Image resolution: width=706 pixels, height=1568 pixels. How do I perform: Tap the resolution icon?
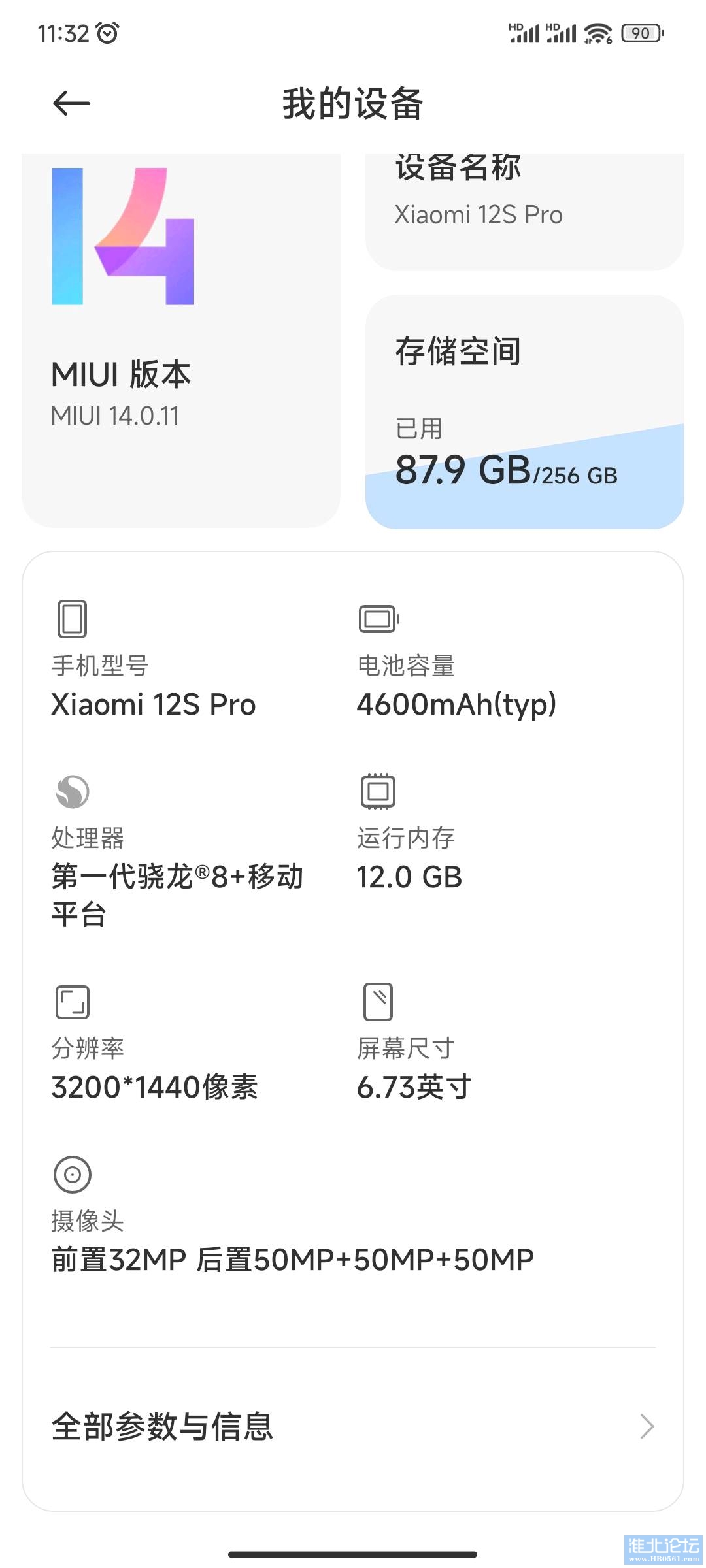72,1002
